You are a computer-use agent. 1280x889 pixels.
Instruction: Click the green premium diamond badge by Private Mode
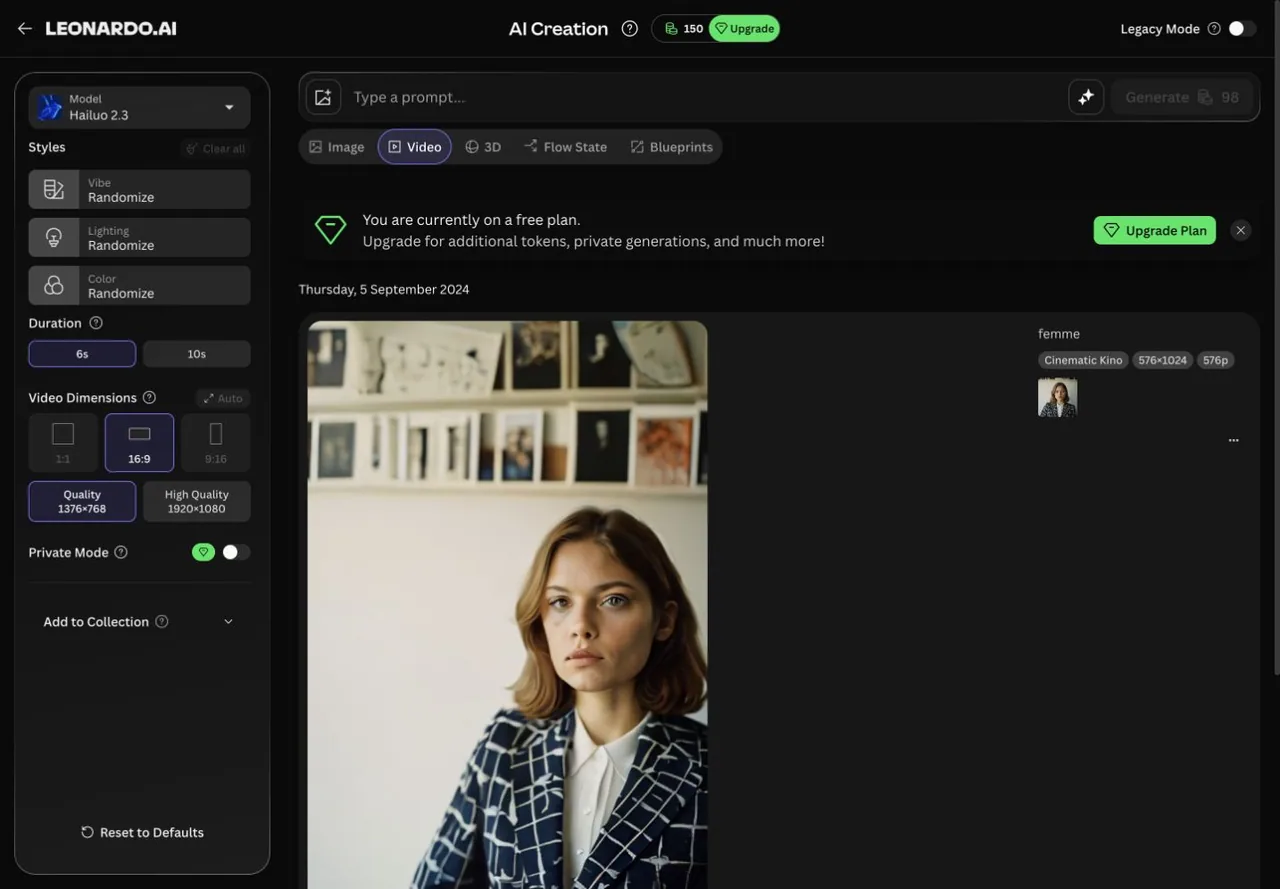203,552
